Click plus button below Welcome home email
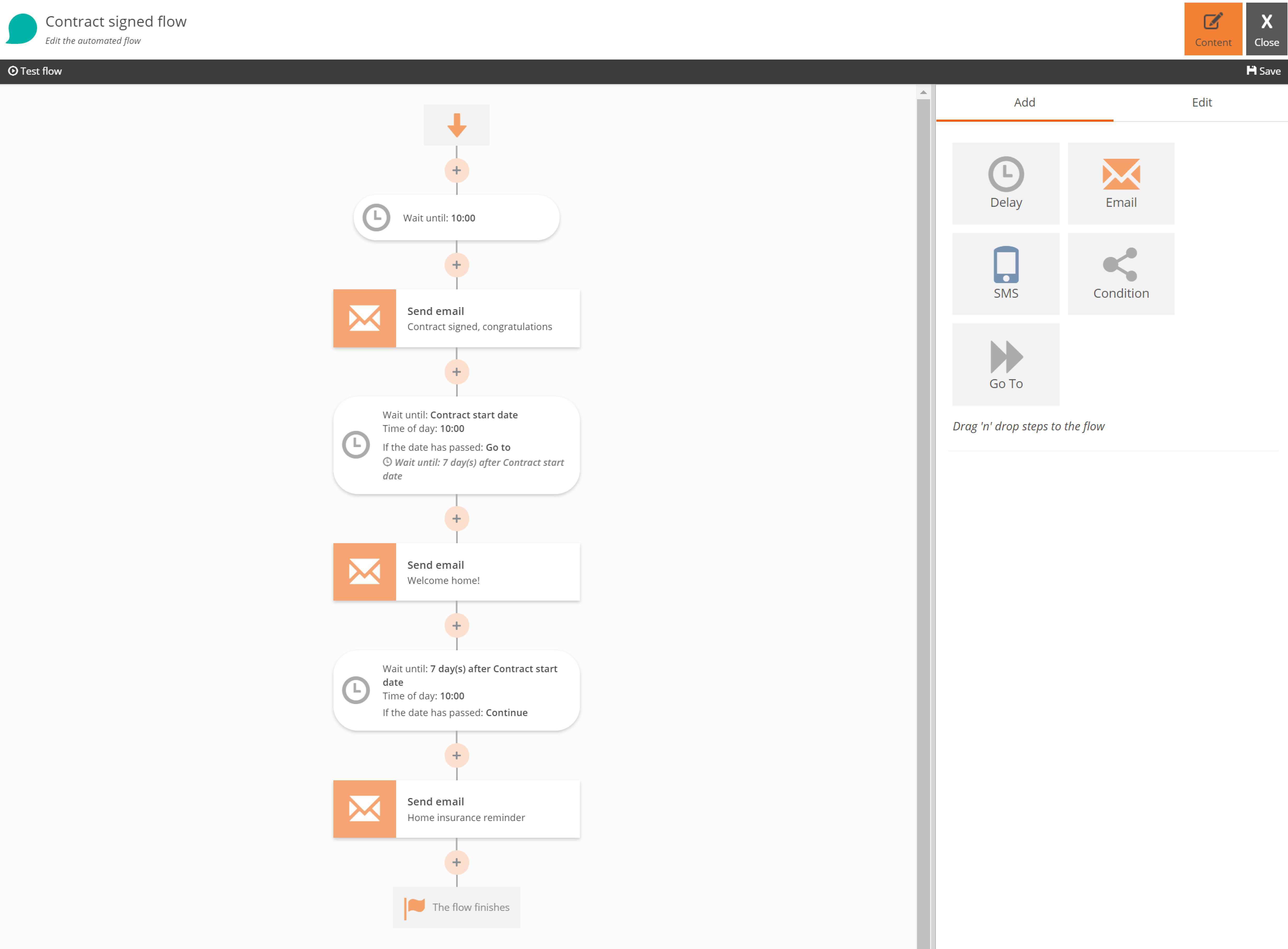The height and width of the screenshot is (949, 1288). [456, 626]
